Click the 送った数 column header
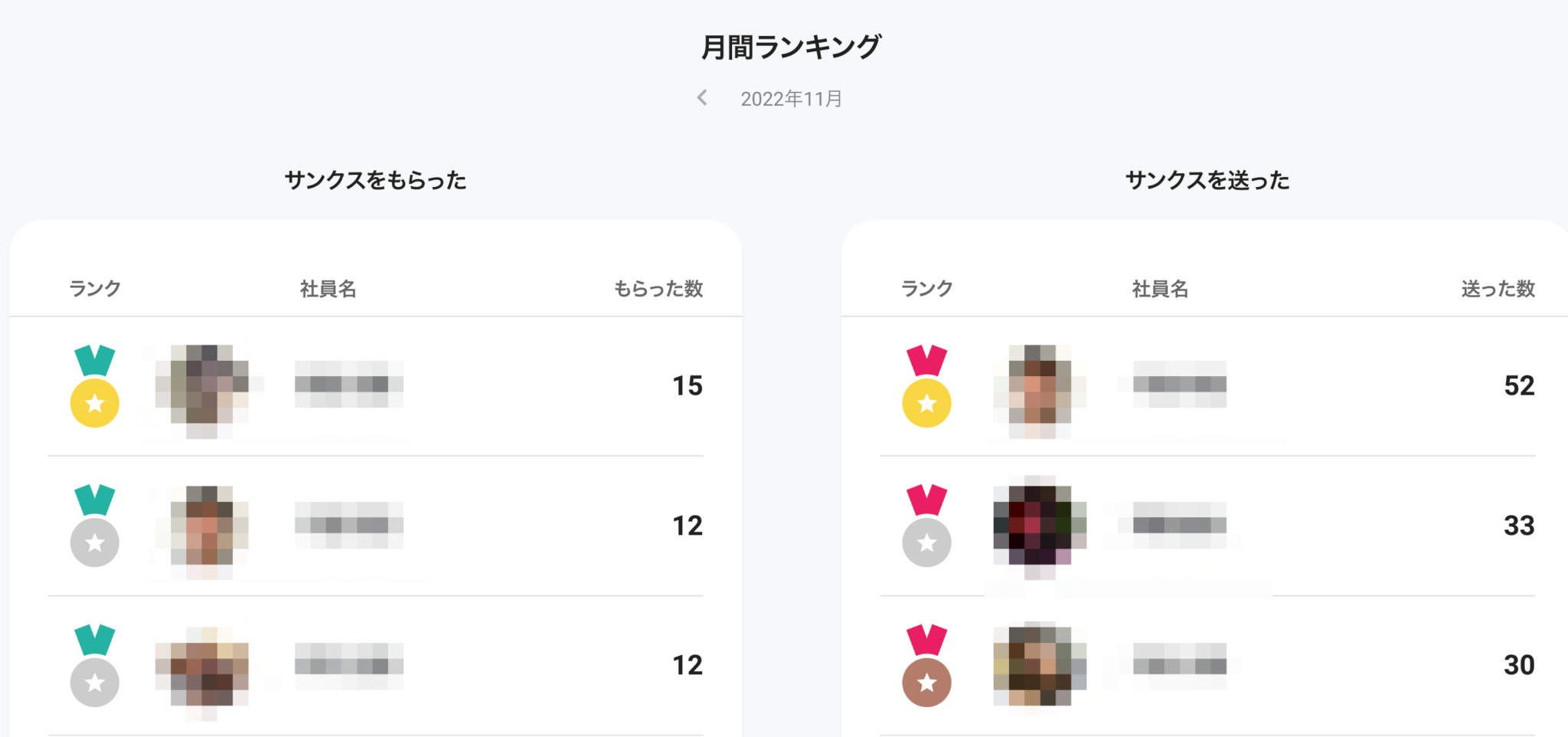 [1498, 289]
